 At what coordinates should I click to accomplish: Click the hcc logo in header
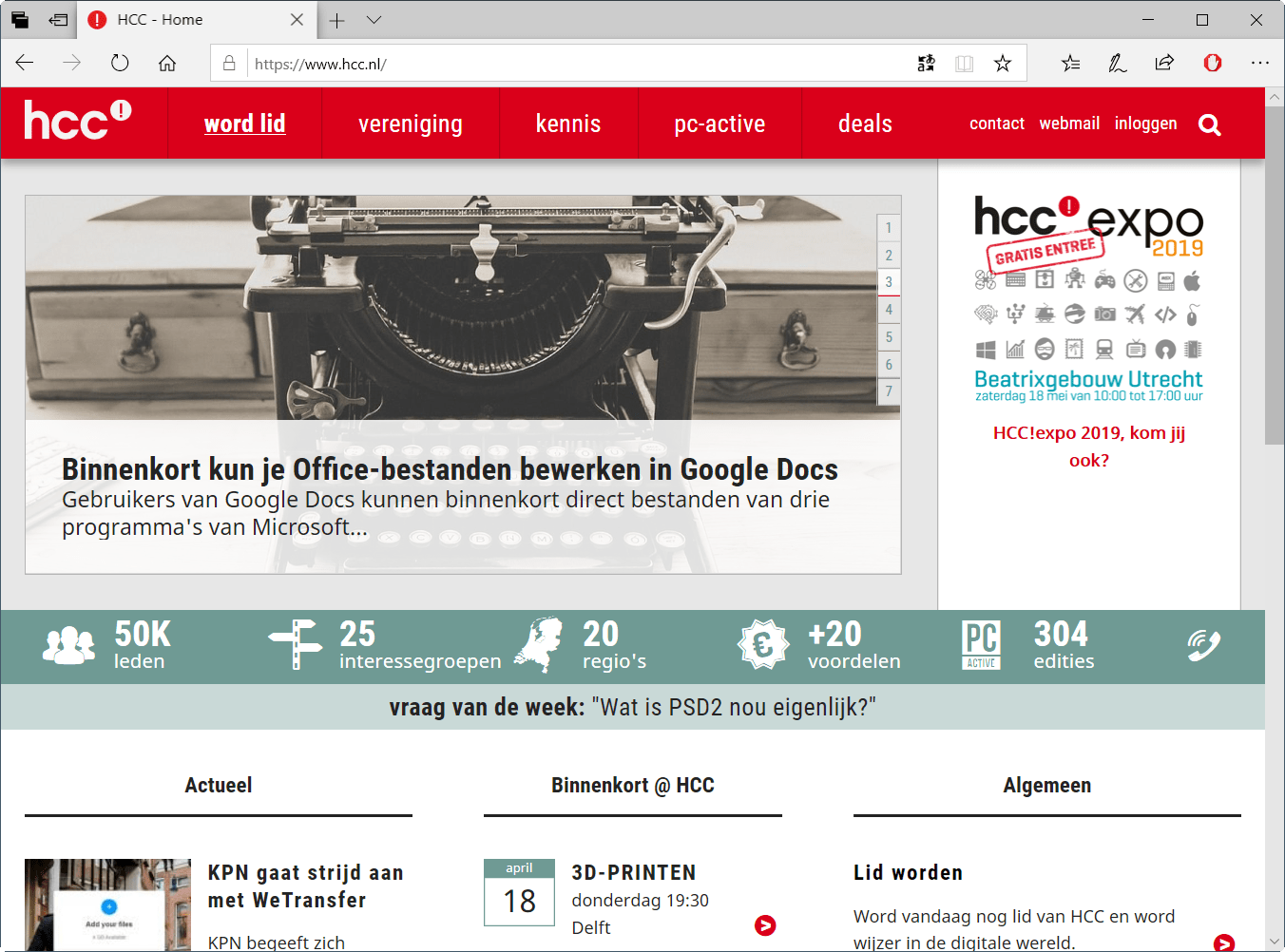point(78,121)
